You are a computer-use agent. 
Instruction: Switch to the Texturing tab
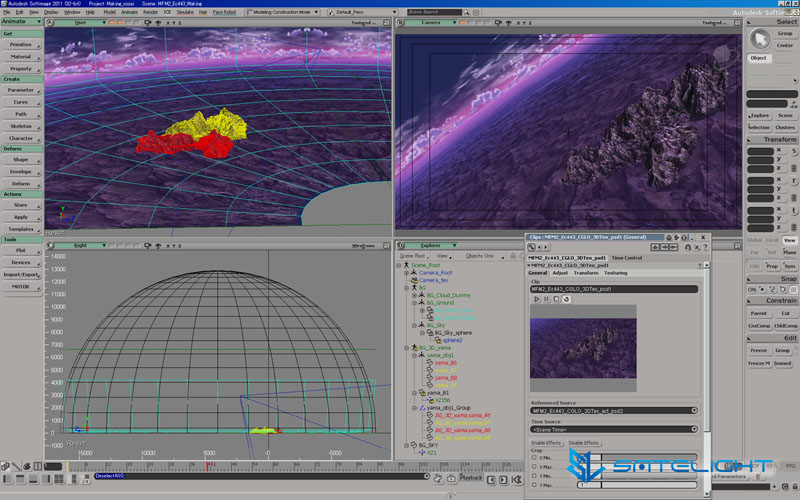click(x=615, y=272)
